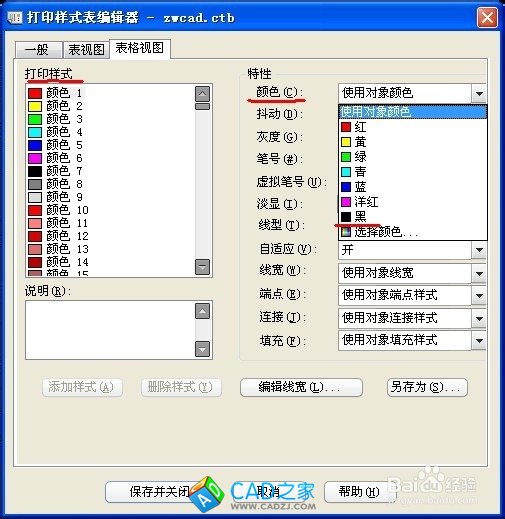
Task: Switch to the 表视图 tab
Action: [86, 50]
